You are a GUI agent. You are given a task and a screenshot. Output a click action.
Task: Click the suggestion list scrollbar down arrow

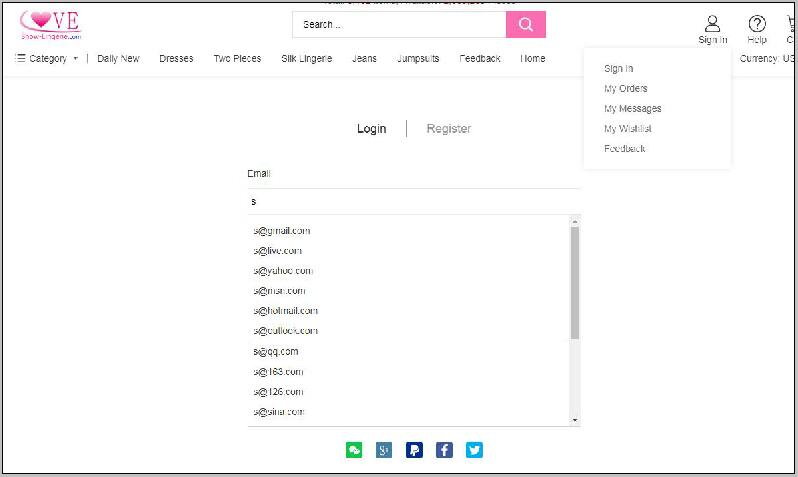[x=574, y=420]
